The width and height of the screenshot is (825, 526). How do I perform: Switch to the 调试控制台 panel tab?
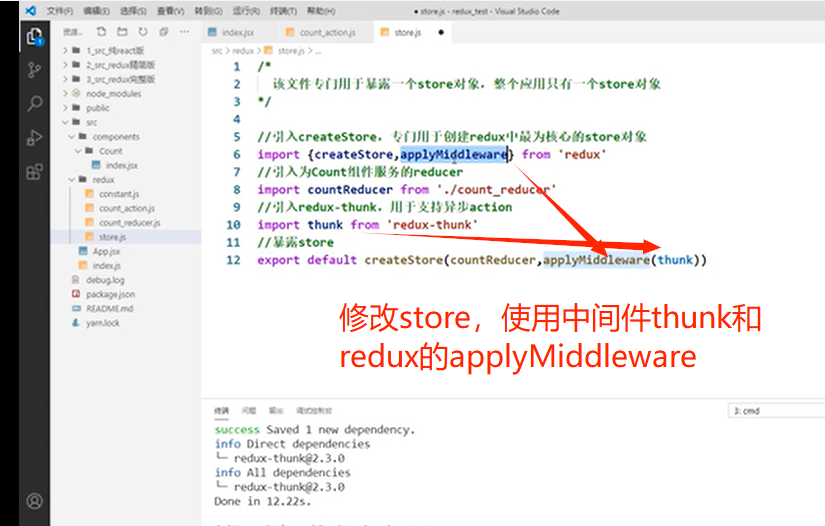pyautogui.click(x=314, y=410)
